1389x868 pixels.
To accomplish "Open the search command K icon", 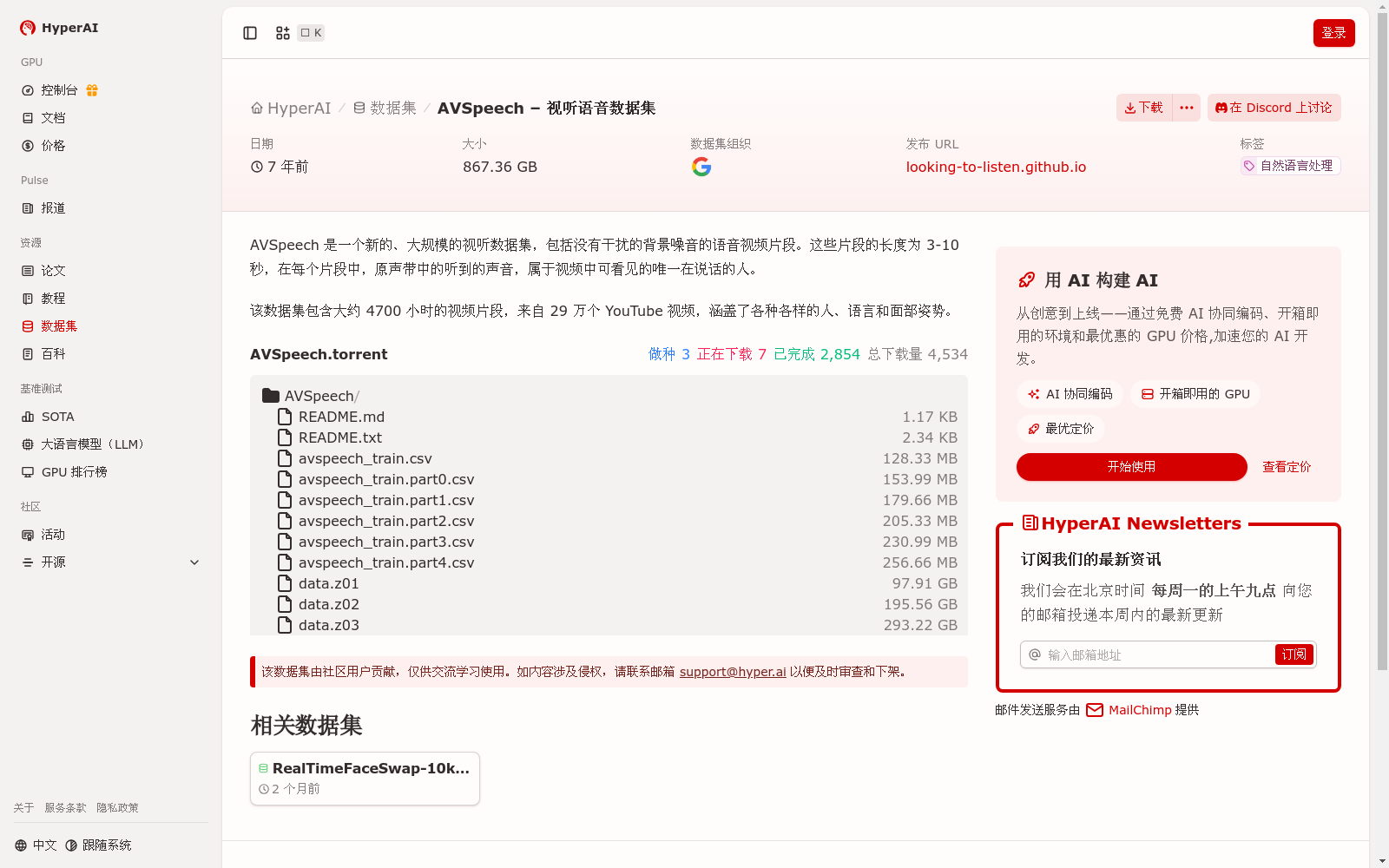I will pos(300,33).
